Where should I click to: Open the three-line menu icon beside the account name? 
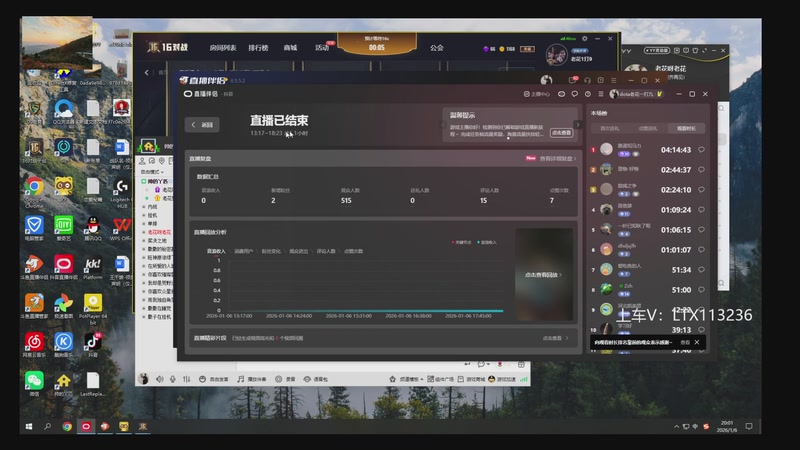click(601, 94)
